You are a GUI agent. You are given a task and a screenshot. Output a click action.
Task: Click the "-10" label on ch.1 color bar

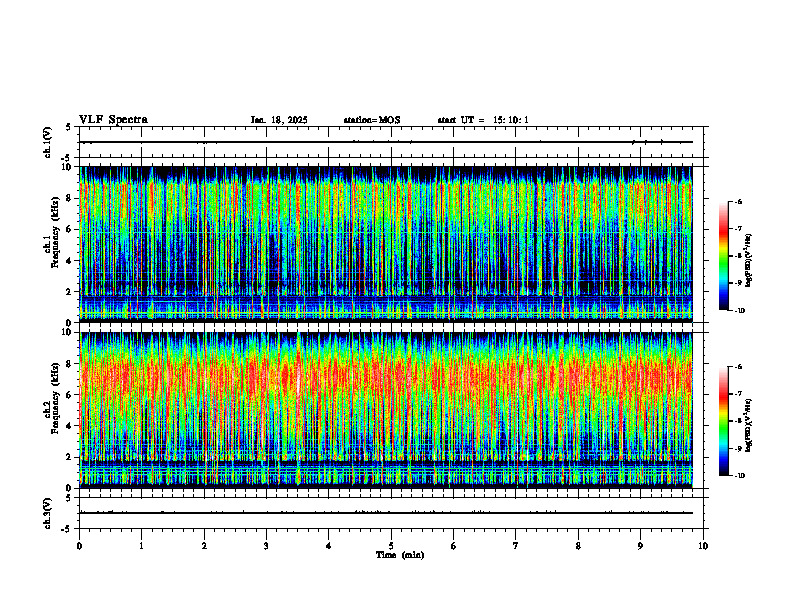pyautogui.click(x=739, y=311)
